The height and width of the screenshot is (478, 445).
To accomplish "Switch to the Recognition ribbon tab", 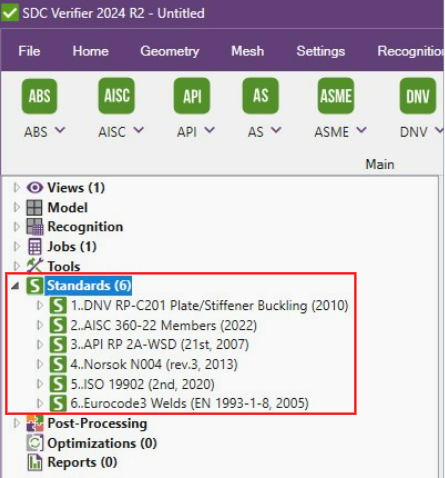I will (411, 51).
